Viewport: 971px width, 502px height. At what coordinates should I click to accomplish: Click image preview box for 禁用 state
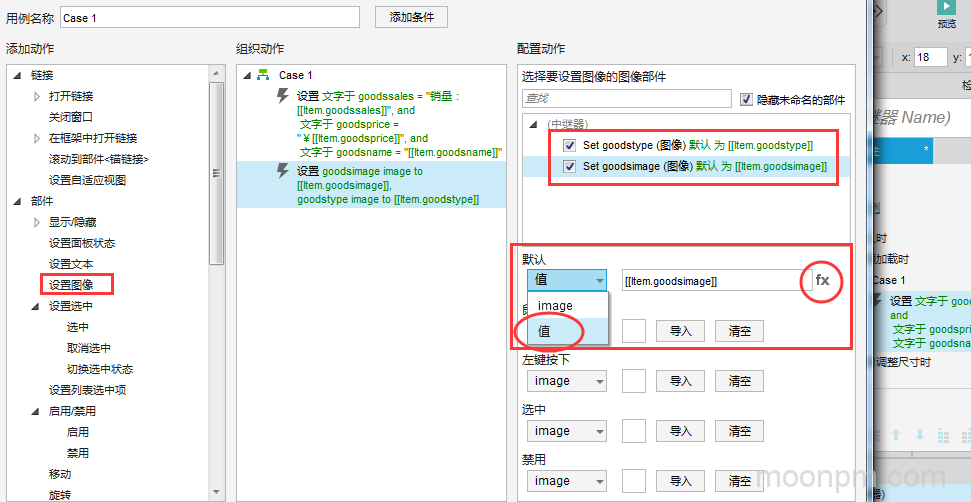(x=634, y=481)
